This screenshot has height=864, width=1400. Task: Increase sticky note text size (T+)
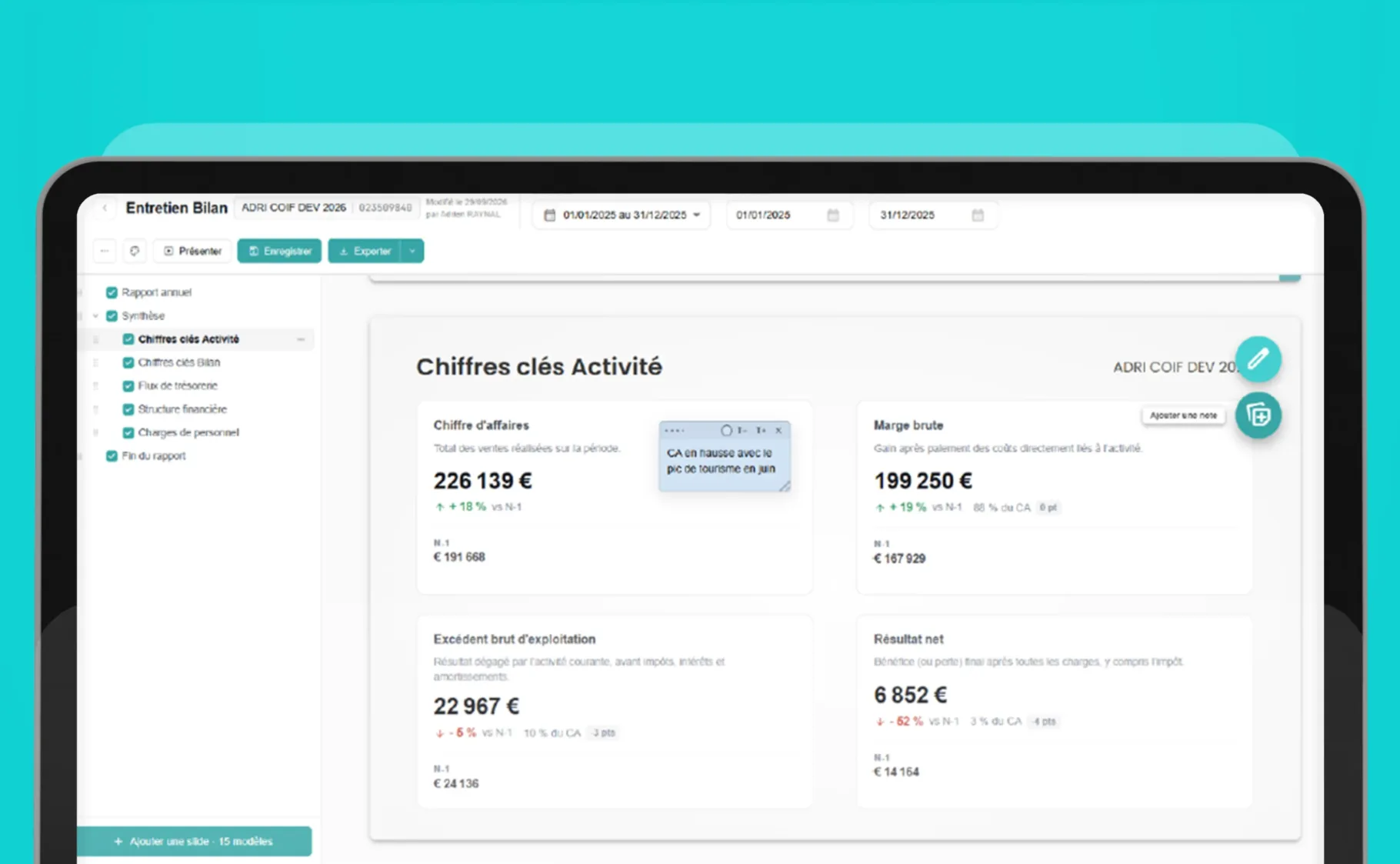coord(761,431)
